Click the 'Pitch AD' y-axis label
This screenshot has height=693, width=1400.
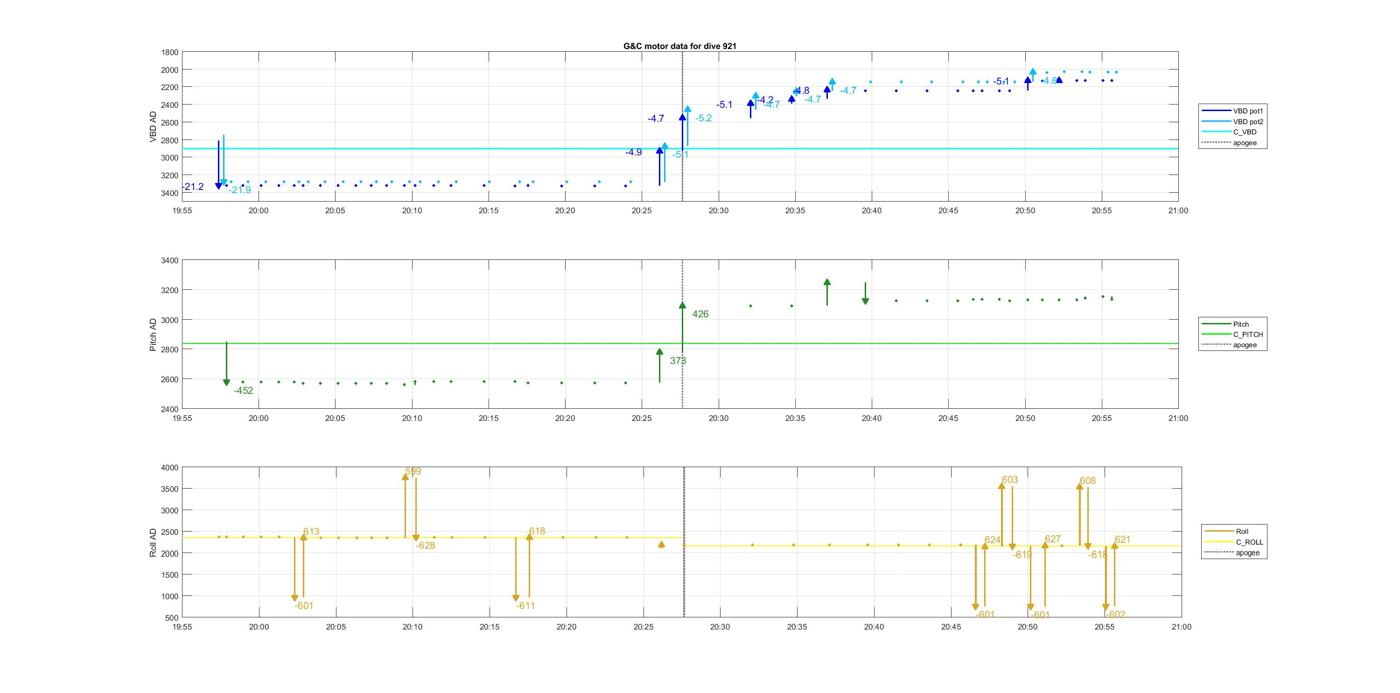pyautogui.click(x=154, y=335)
